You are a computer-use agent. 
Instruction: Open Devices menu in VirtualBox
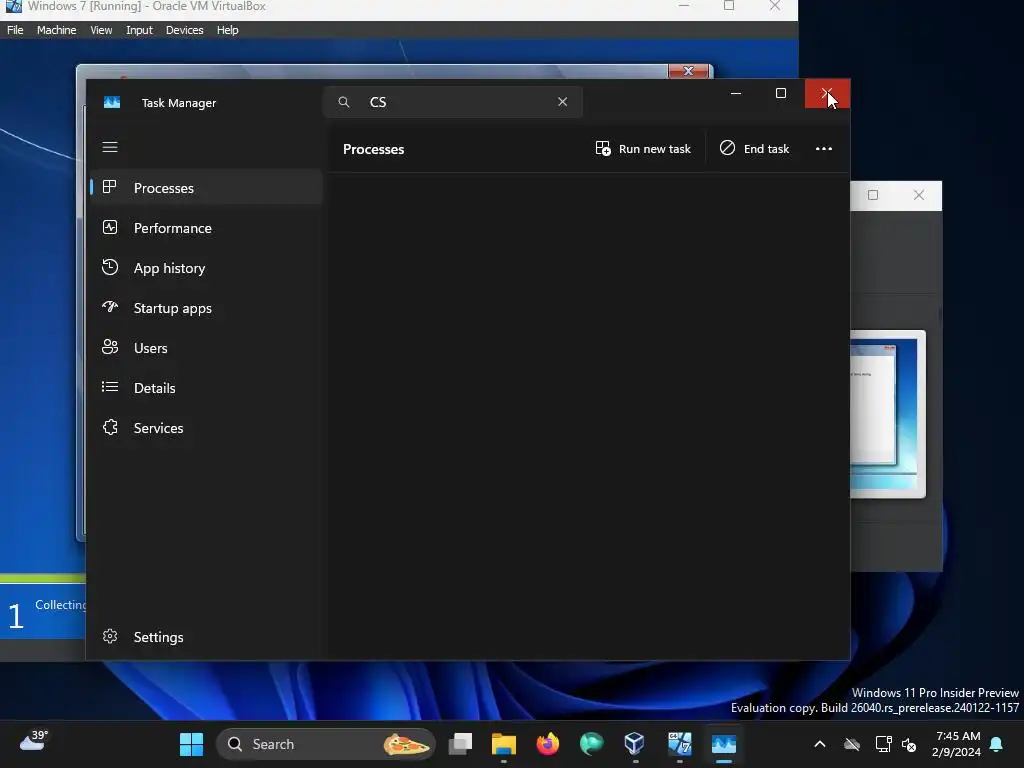[x=184, y=30]
